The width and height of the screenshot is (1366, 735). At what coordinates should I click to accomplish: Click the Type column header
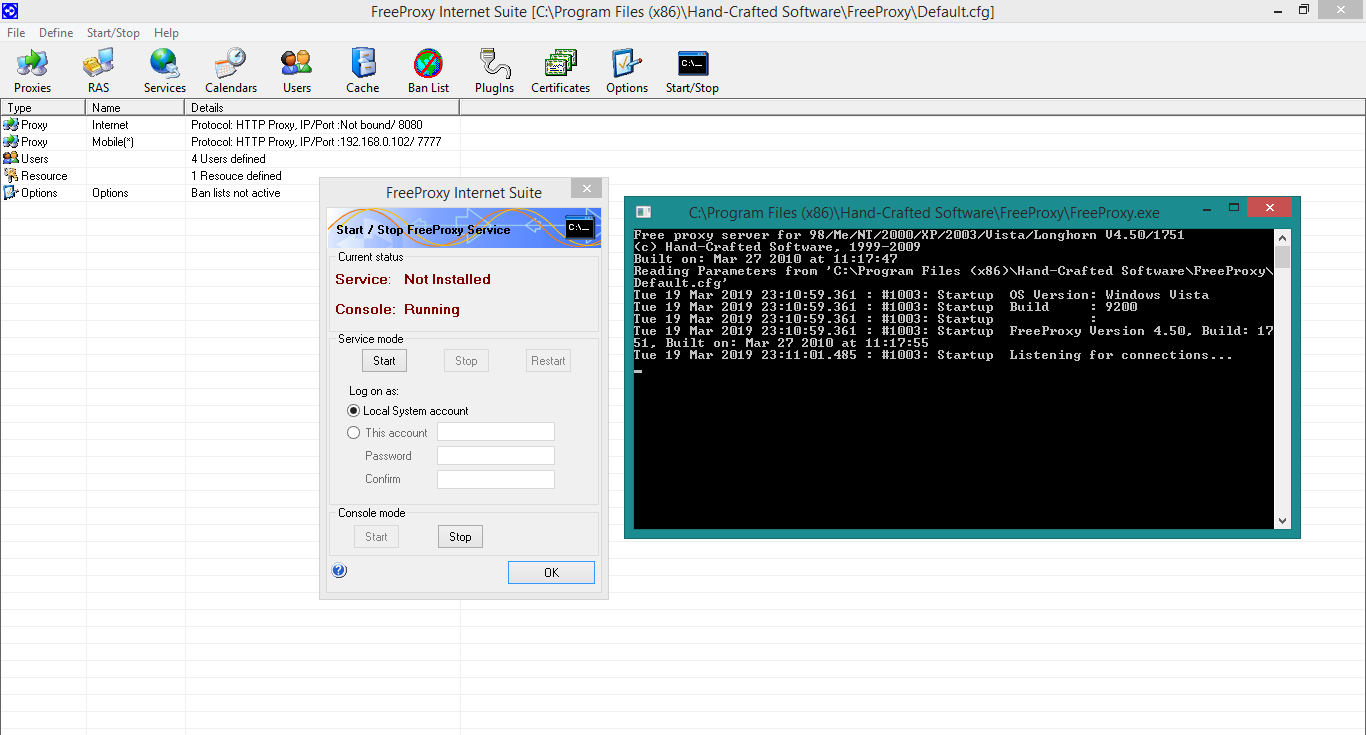point(44,107)
